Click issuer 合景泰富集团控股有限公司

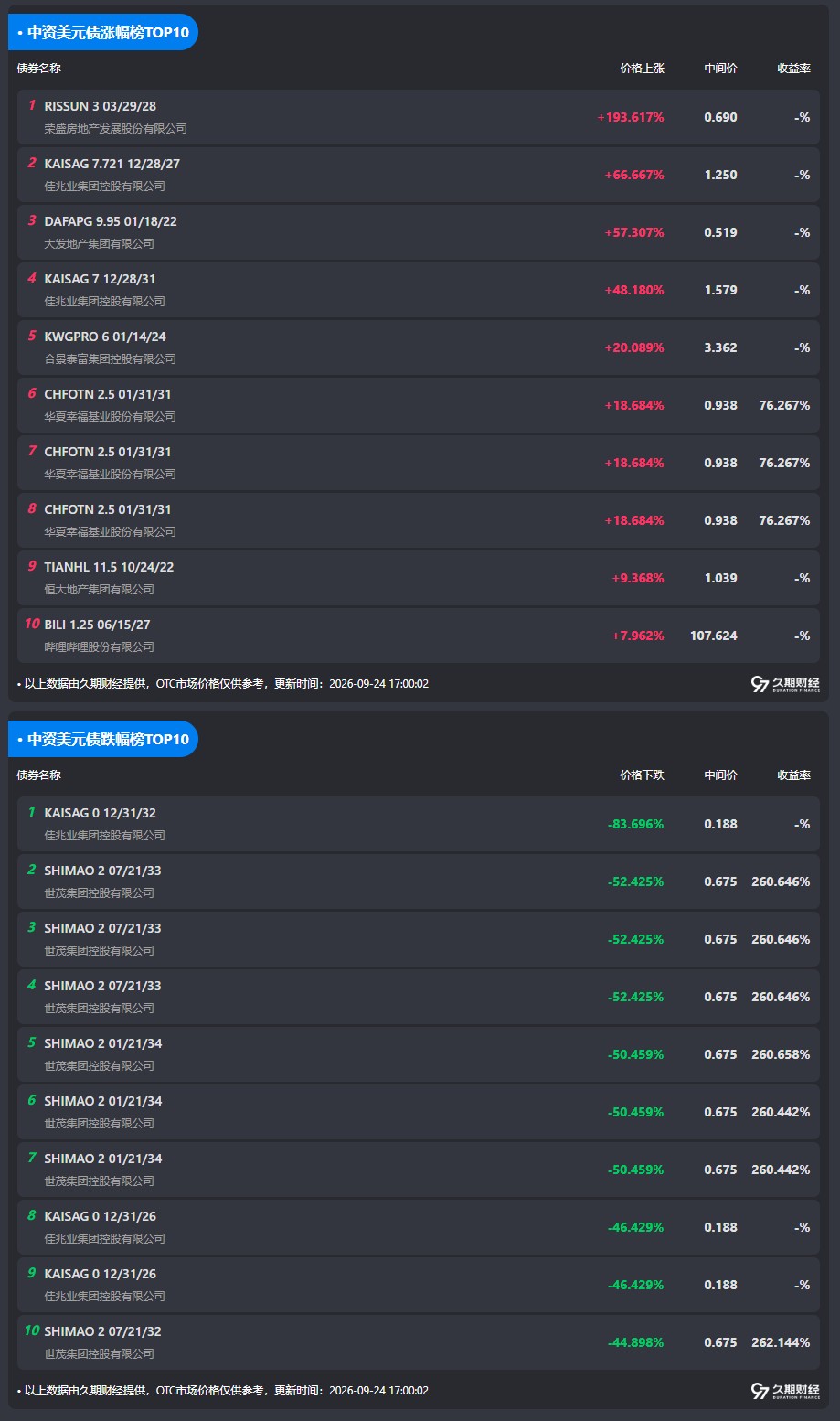pos(110,359)
